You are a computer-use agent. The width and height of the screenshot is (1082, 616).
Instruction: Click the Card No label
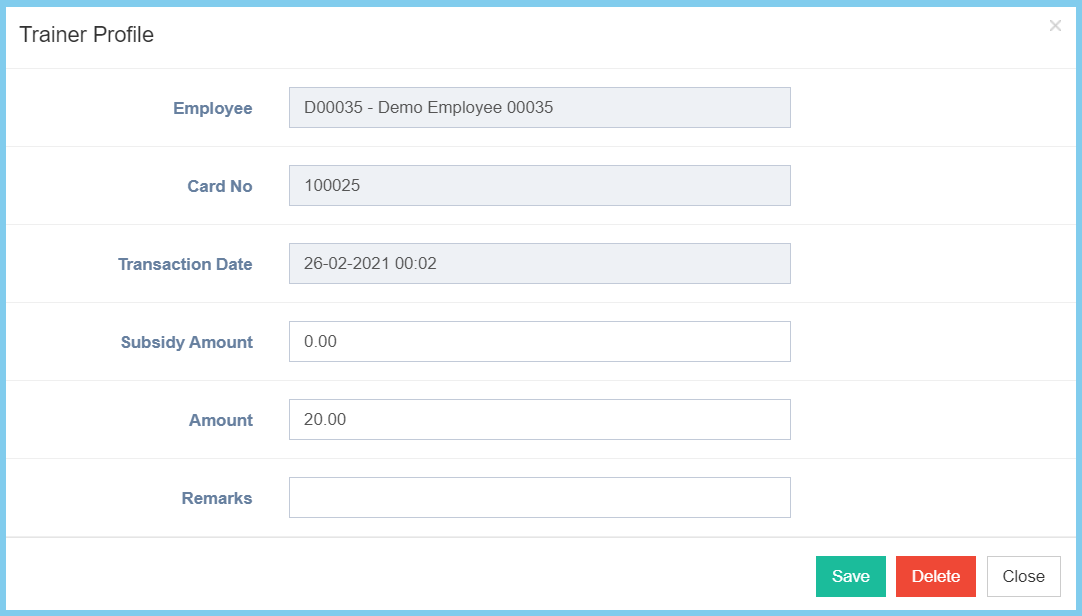tap(219, 186)
